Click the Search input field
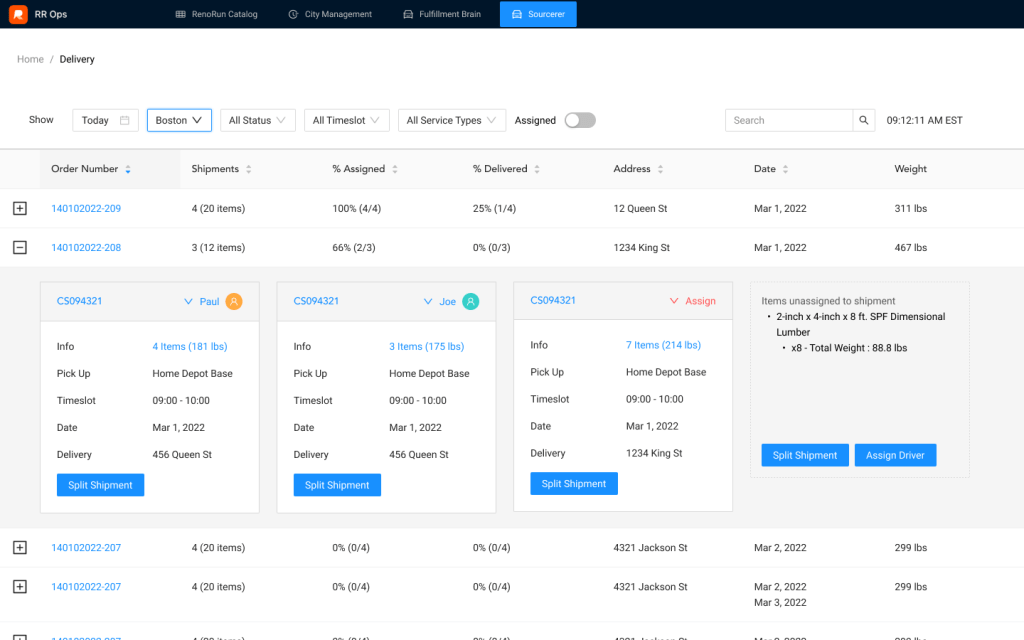This screenshot has height=640, width=1024. point(788,120)
